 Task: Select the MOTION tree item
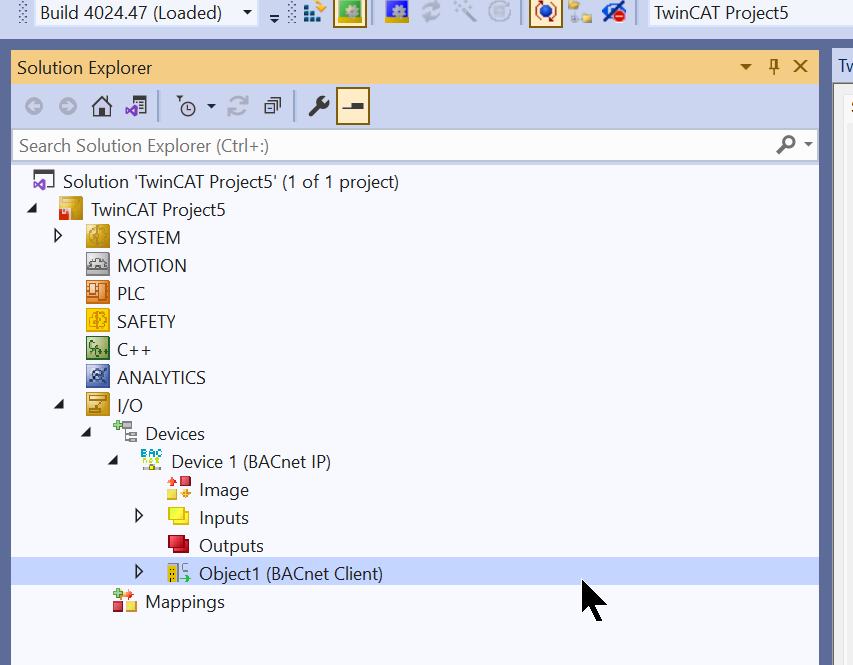click(152, 266)
